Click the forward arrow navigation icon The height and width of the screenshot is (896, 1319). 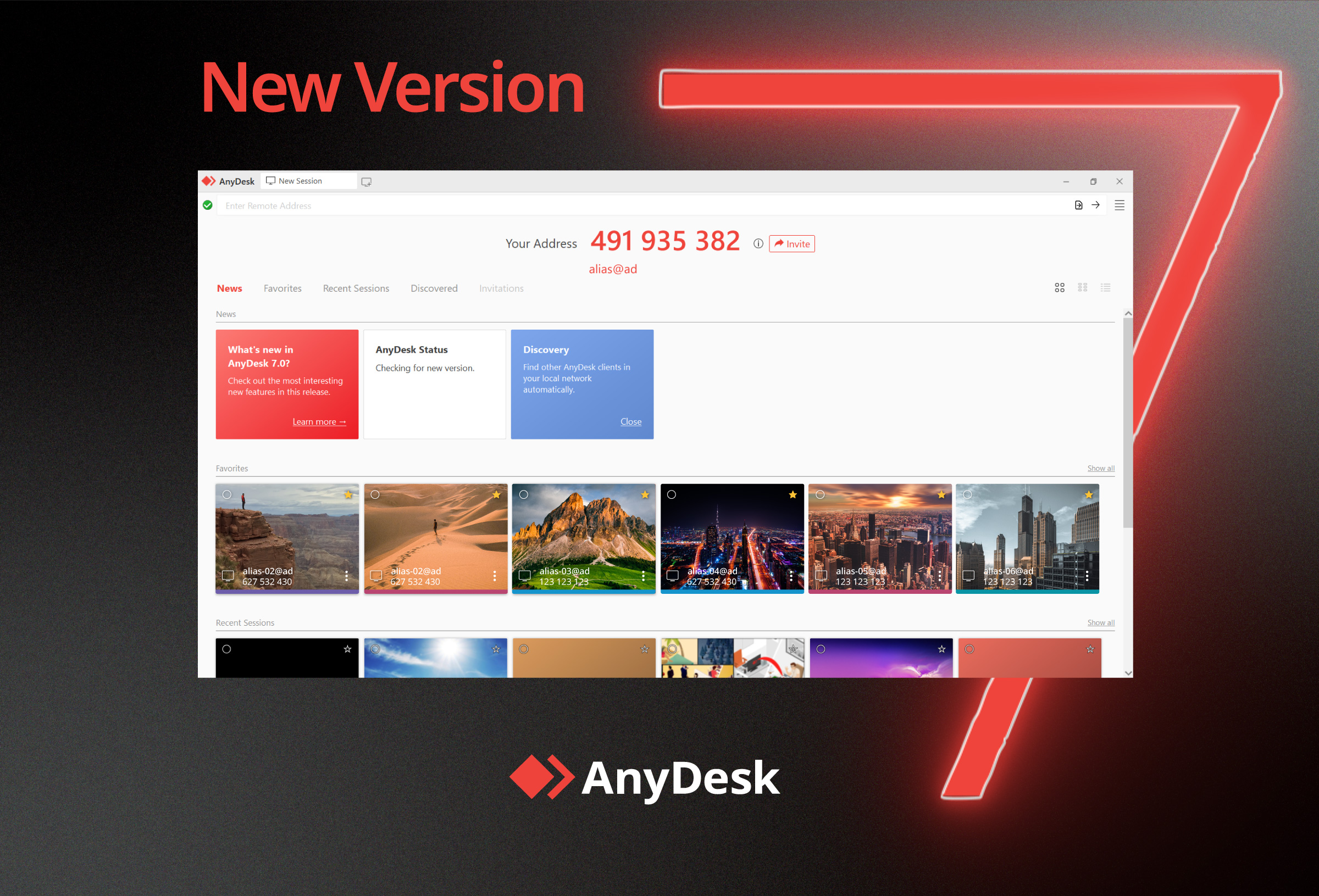(1097, 206)
